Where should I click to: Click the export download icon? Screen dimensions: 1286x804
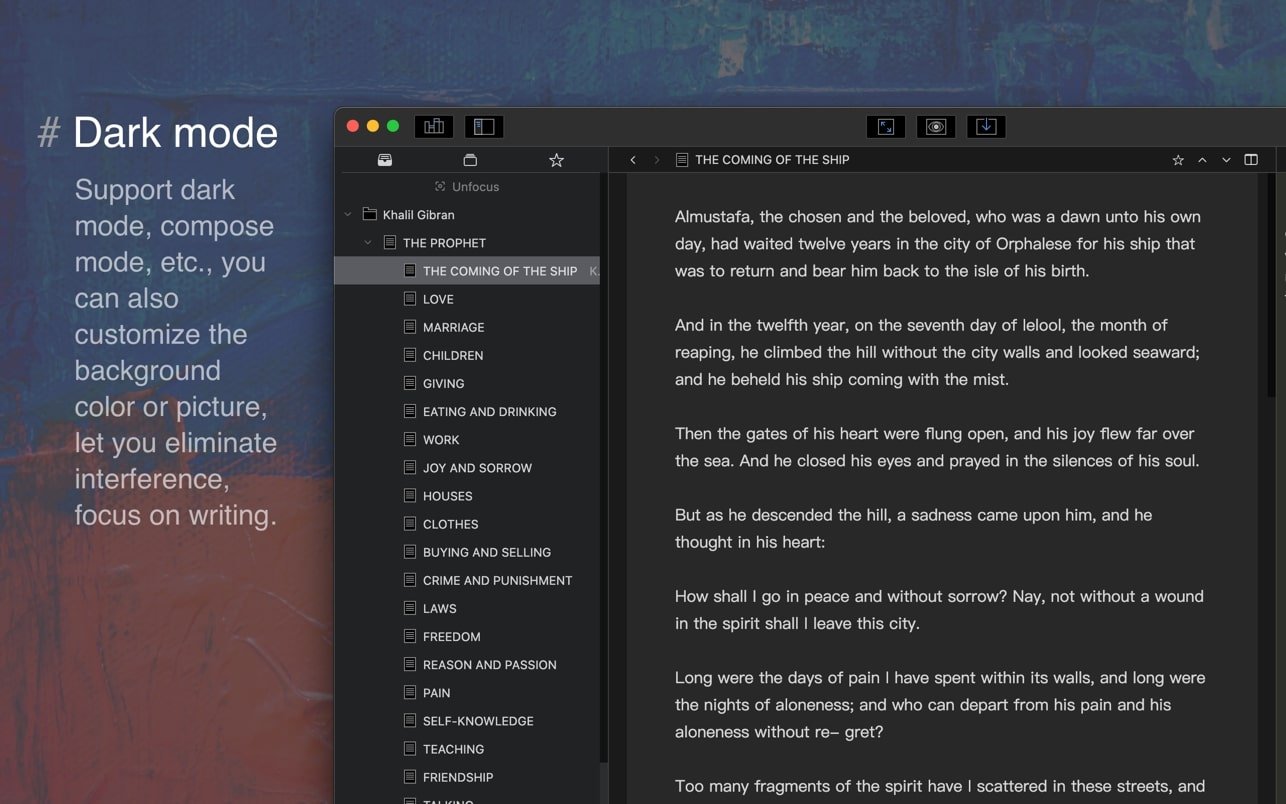(986, 126)
